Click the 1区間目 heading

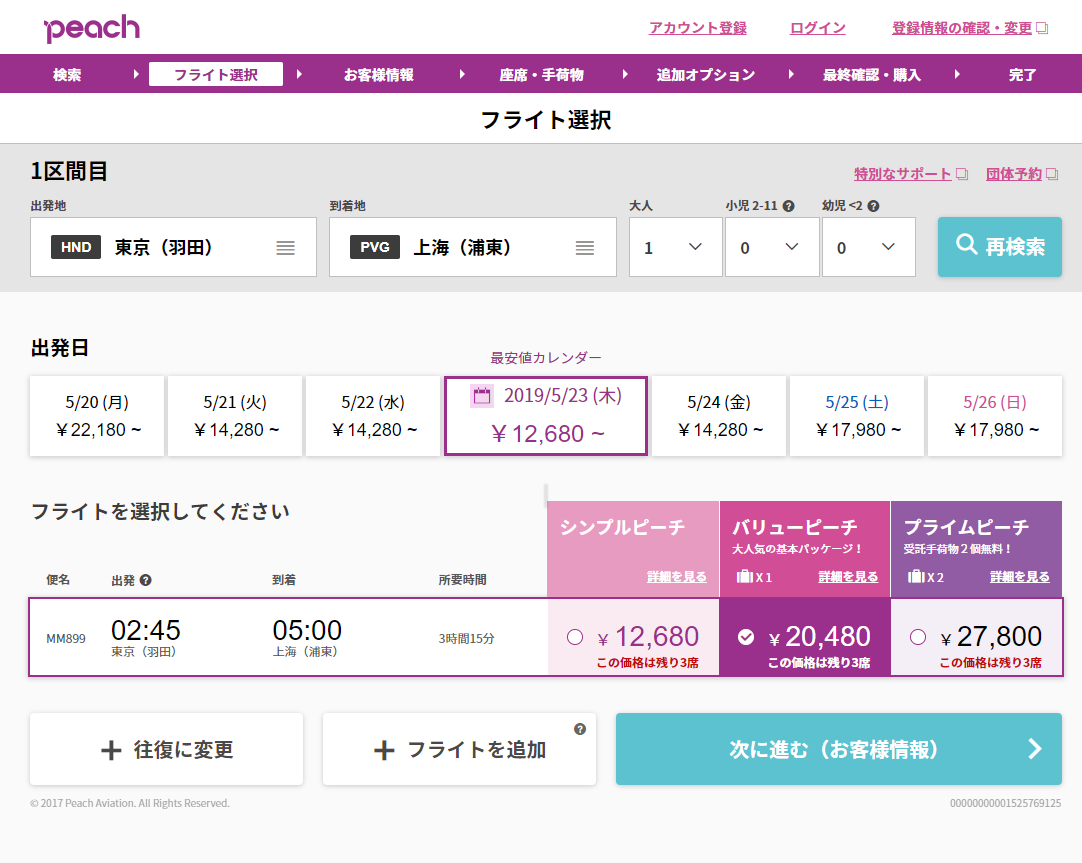point(69,171)
